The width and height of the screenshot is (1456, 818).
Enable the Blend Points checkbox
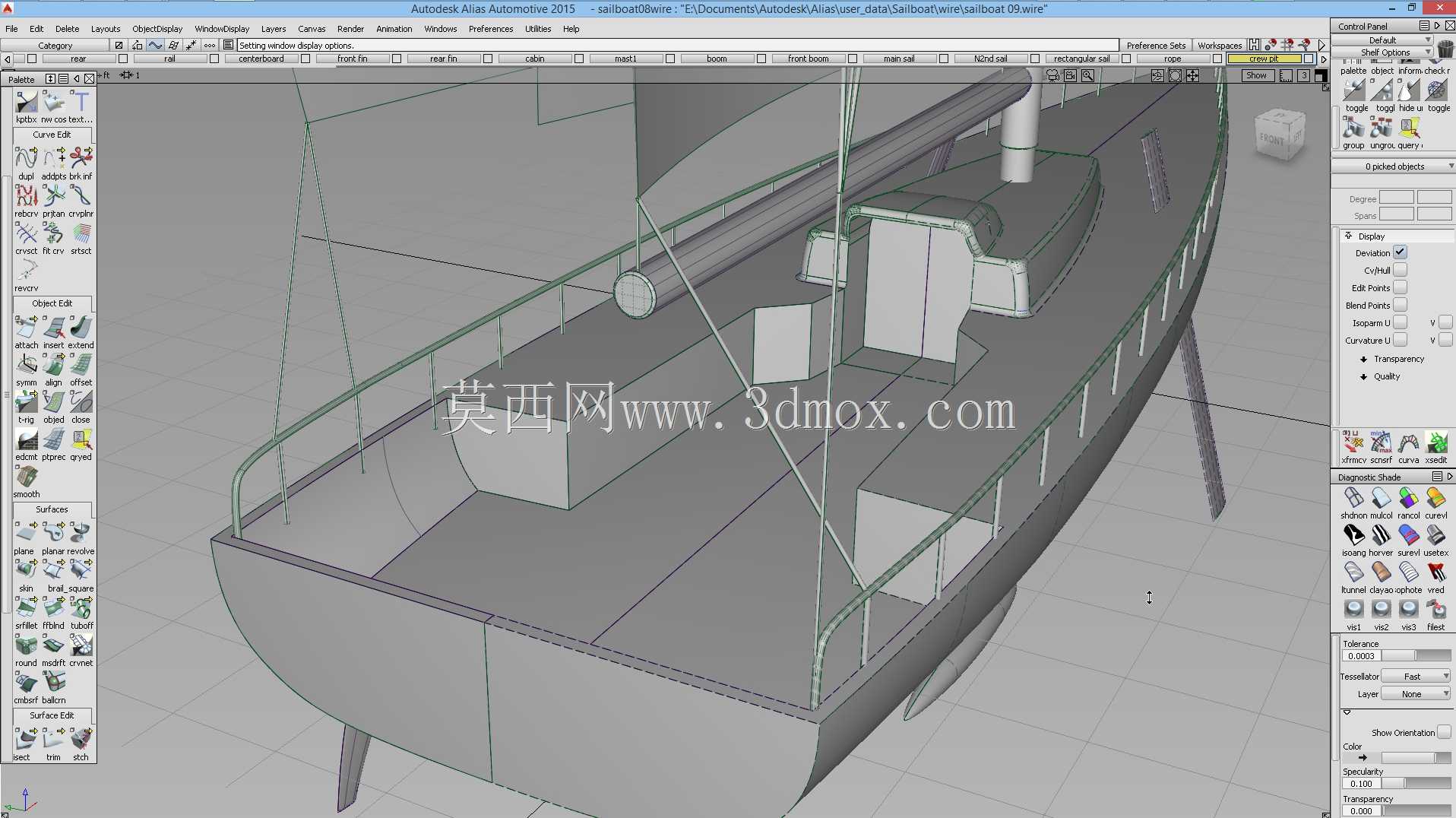(1400, 305)
